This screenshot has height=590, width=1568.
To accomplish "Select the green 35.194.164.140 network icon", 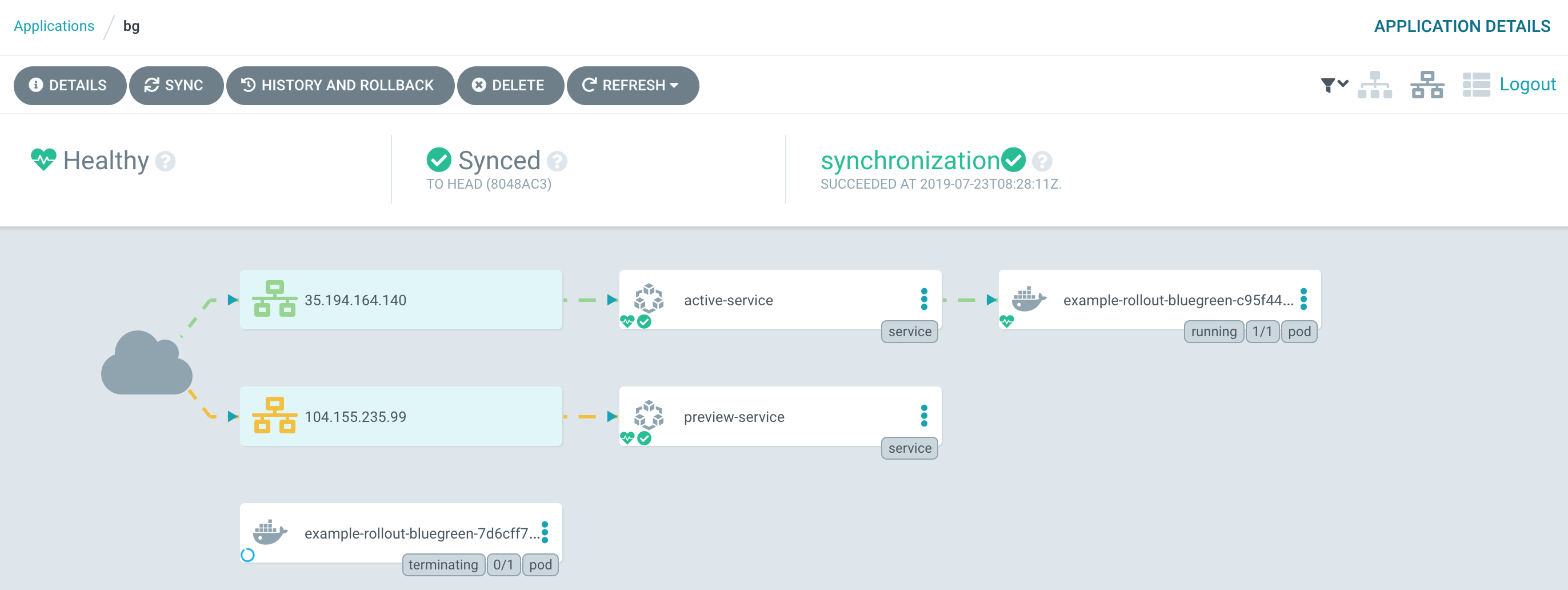I will pyautogui.click(x=274, y=299).
